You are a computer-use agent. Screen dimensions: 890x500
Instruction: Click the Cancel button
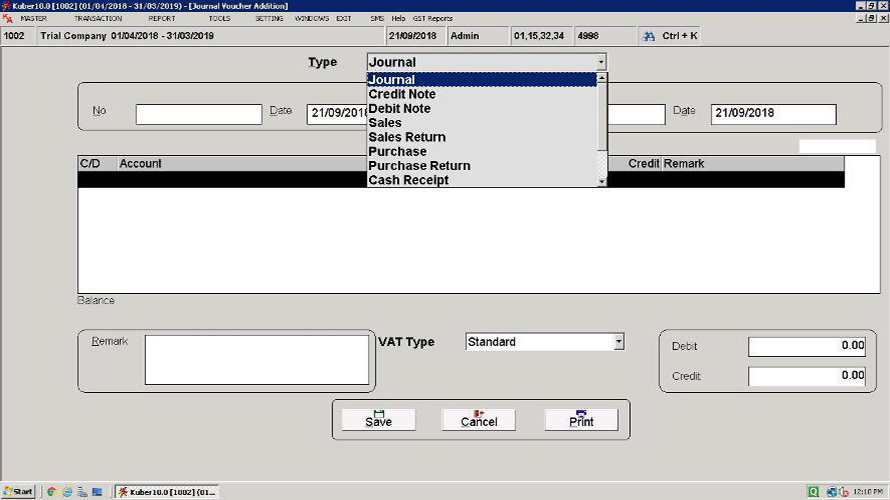479,420
